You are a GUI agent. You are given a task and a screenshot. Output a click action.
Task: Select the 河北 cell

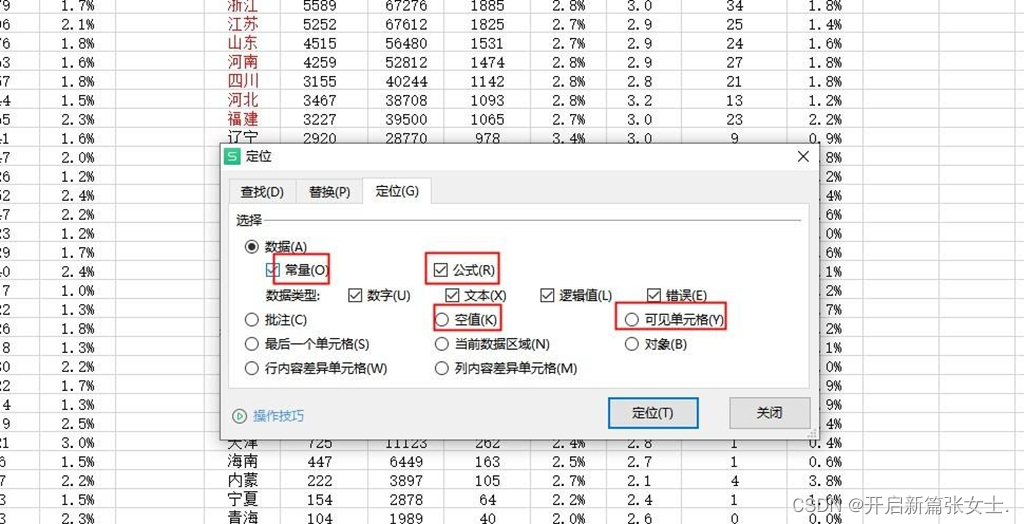[x=242, y=100]
